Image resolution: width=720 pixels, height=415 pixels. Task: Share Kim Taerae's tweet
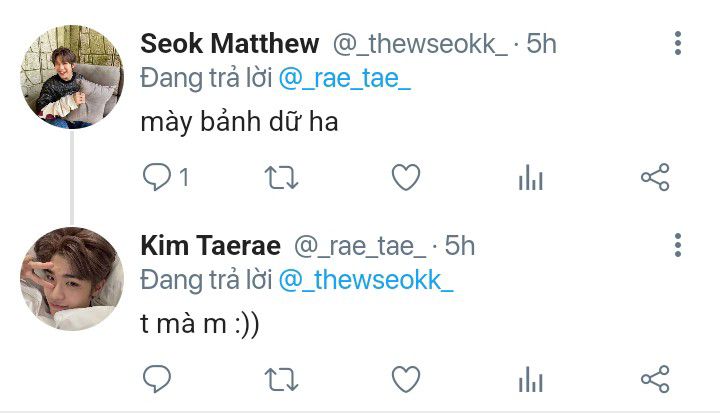pos(655,379)
